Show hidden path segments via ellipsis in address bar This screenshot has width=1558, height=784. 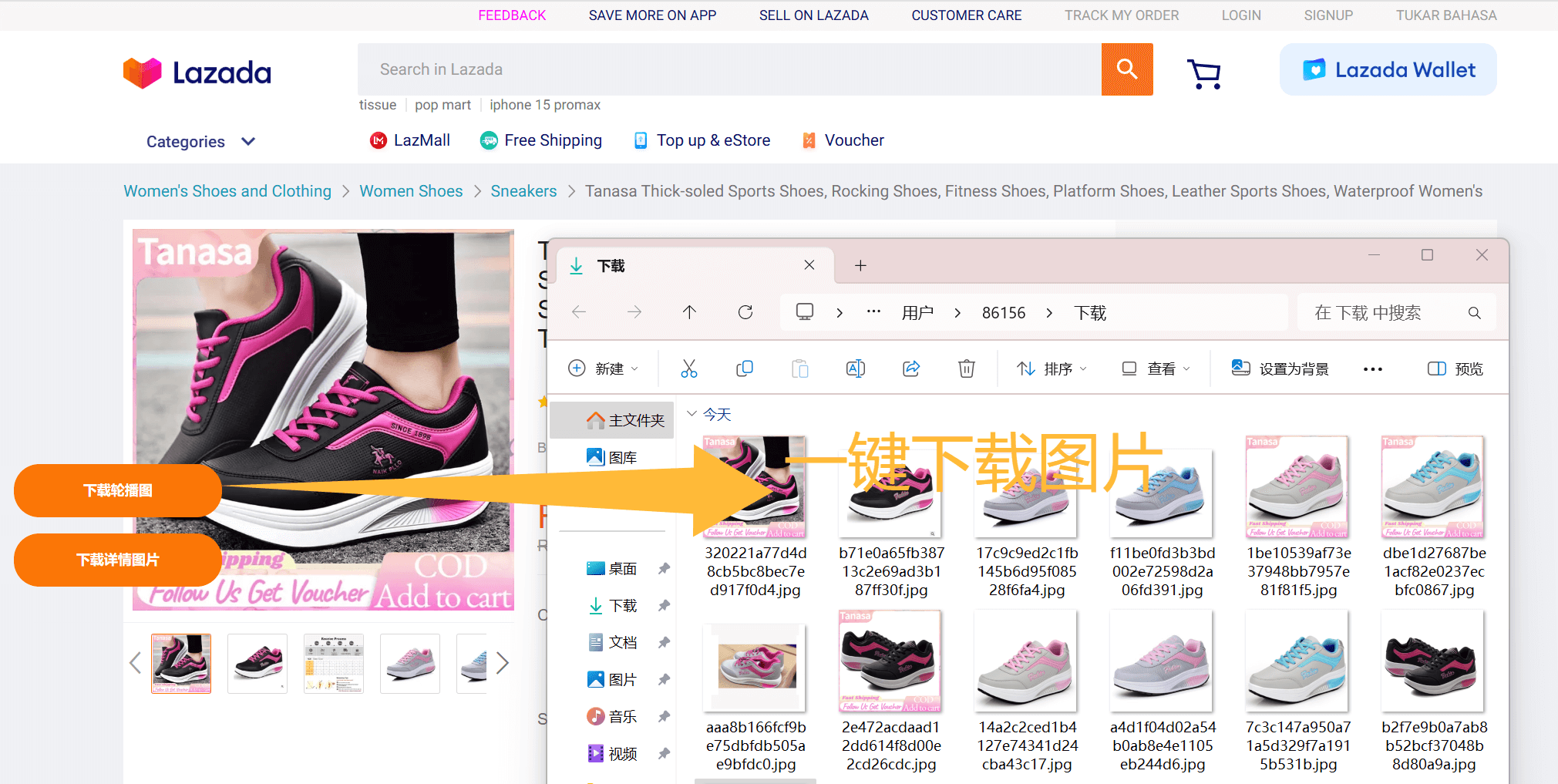point(873,312)
